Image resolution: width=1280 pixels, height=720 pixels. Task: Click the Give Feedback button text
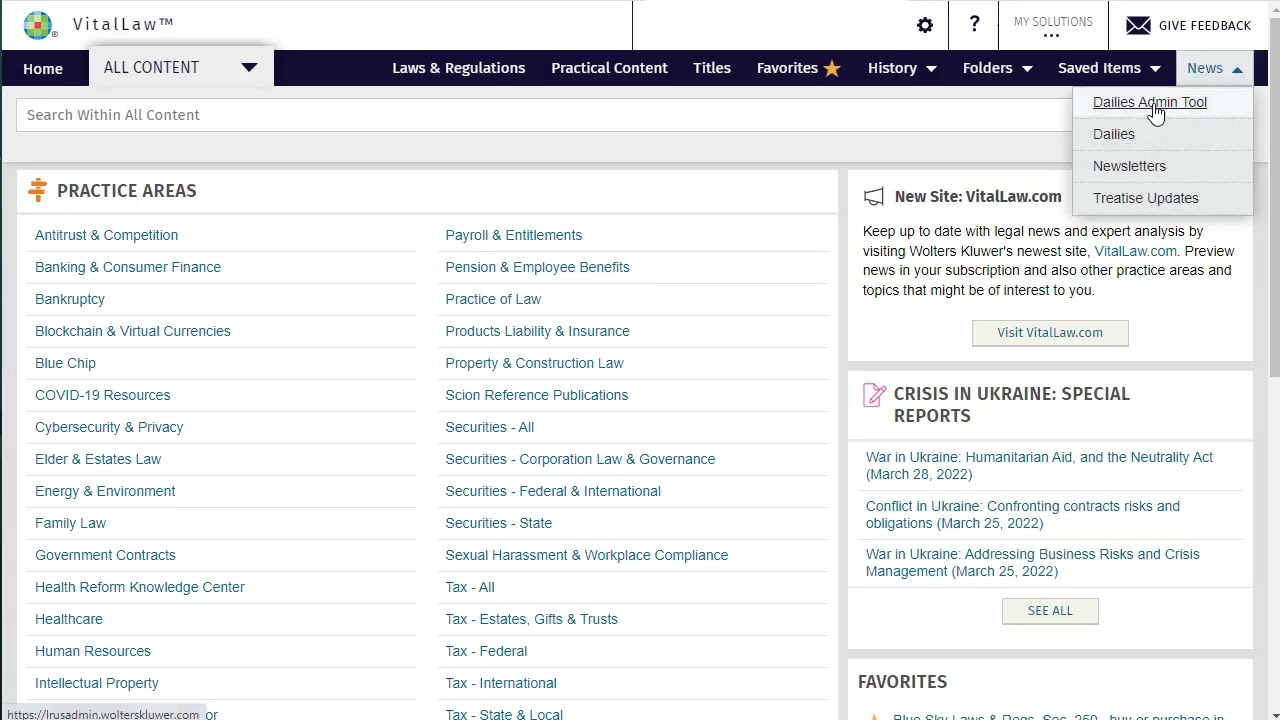(x=1205, y=26)
